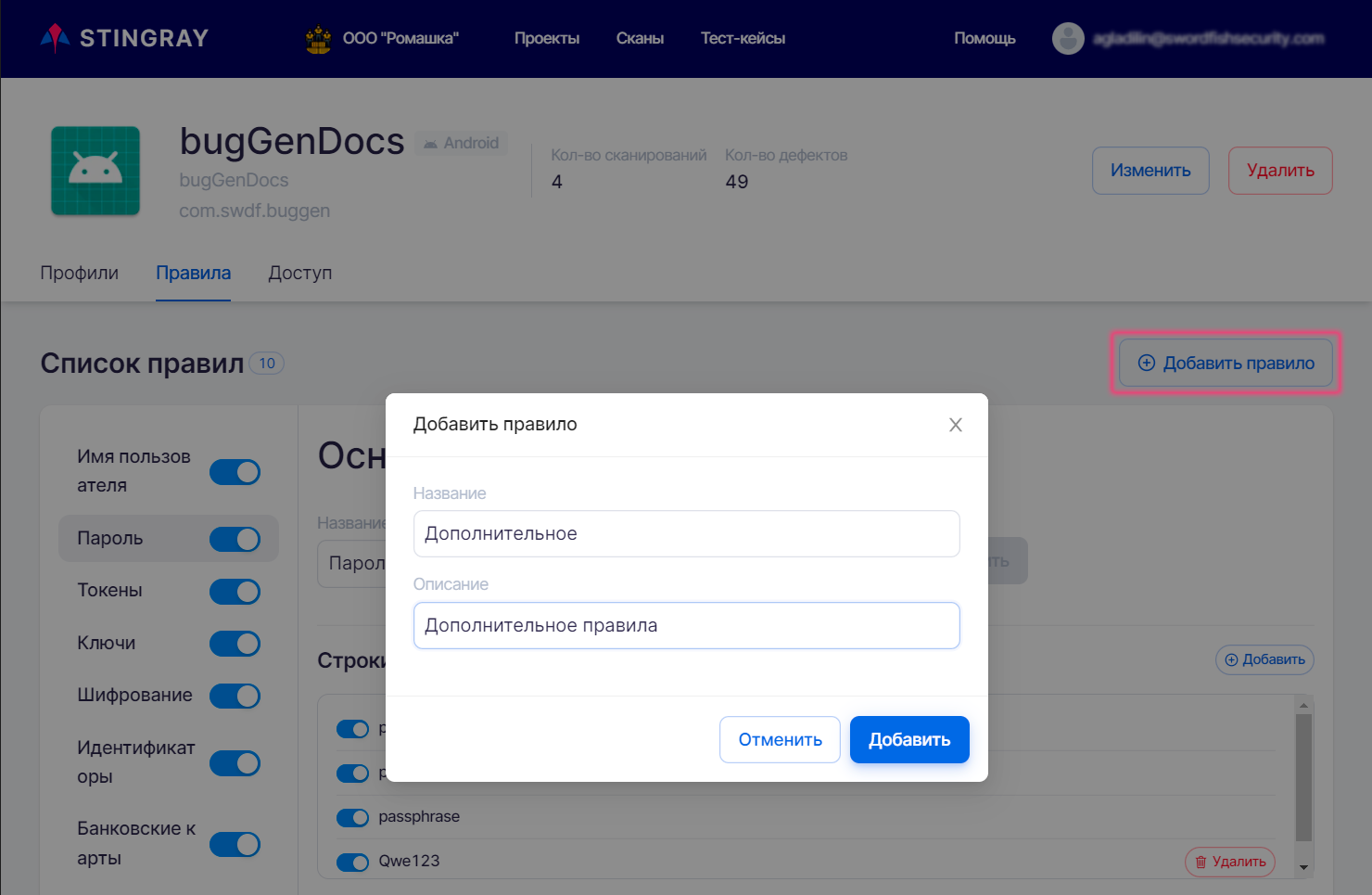Click the ООО Ромашка company emblem
1372x895 pixels.
[x=318, y=39]
